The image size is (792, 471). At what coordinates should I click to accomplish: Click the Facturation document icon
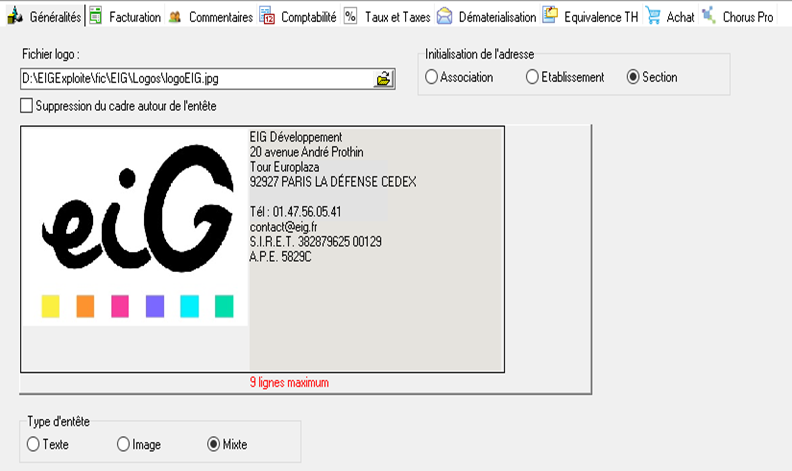[x=95, y=16]
